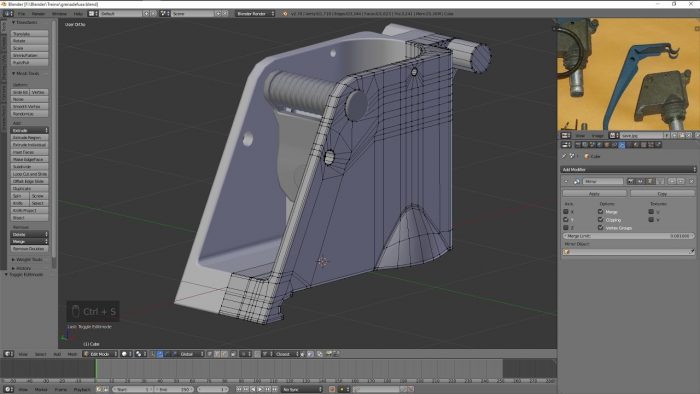700x394 pixels.
Task: Collapse the Mirror modifier panel arrow
Action: tap(566, 181)
